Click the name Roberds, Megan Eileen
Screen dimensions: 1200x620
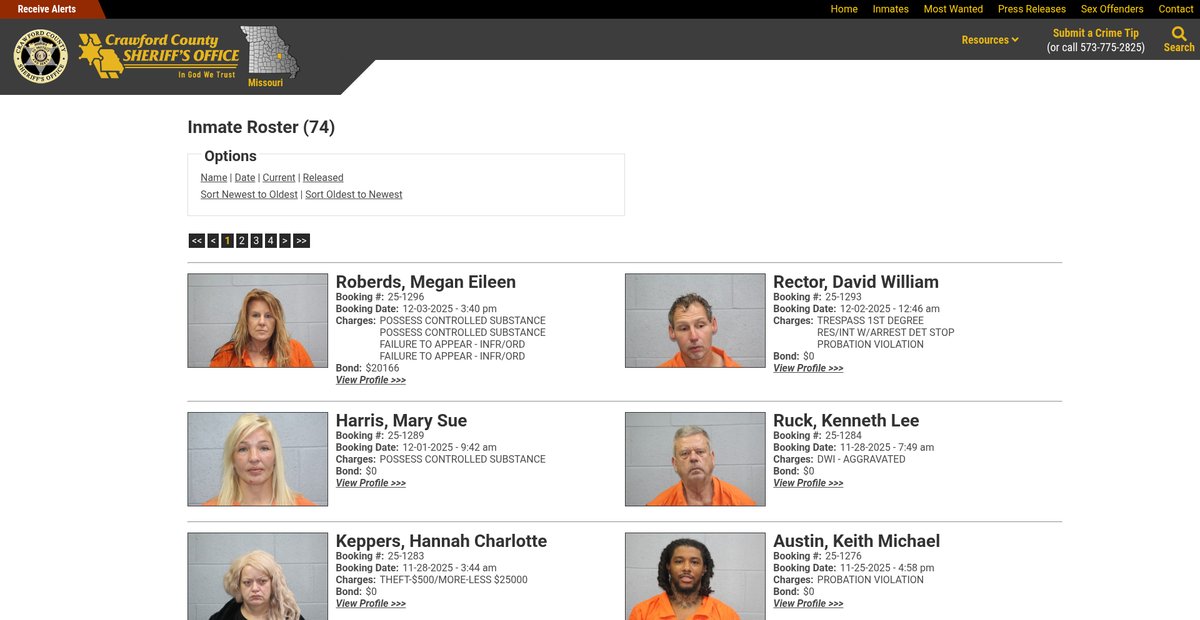click(x=426, y=282)
